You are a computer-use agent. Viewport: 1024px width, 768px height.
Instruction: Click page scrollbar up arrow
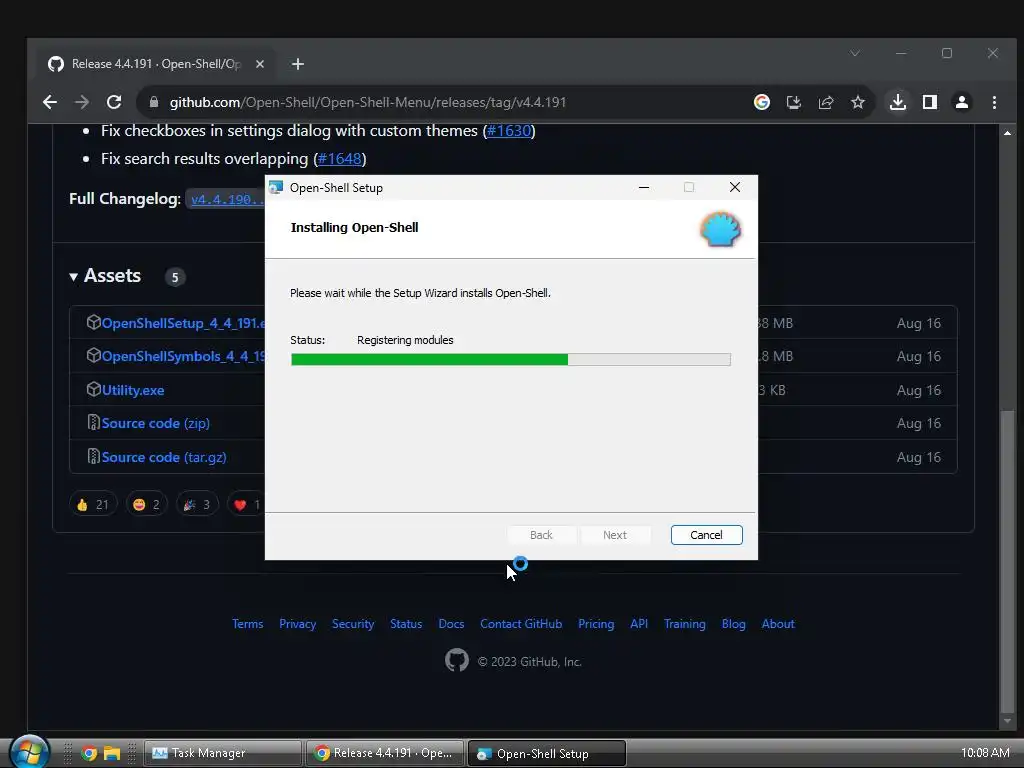1007,133
